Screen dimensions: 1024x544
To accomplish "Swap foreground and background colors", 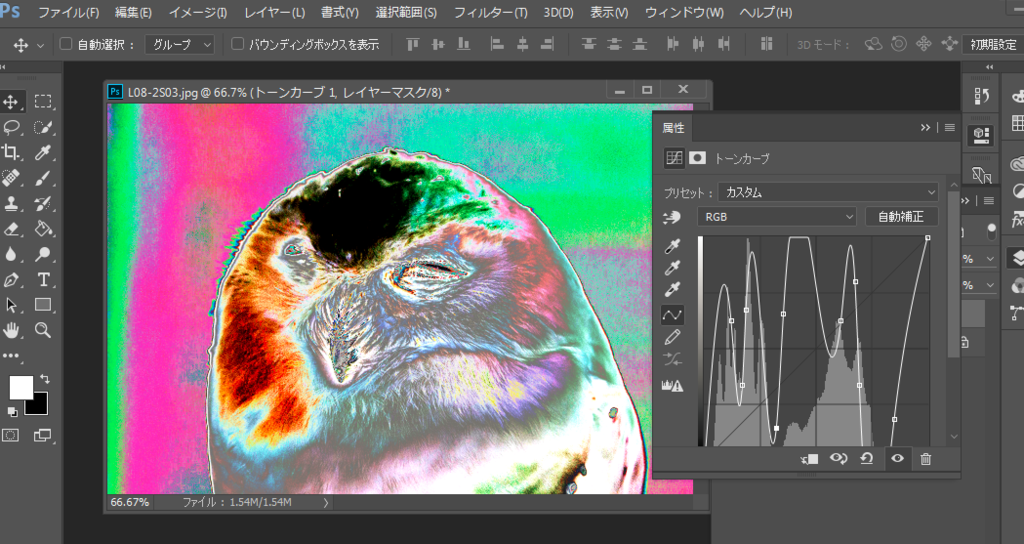I will click(x=44, y=379).
